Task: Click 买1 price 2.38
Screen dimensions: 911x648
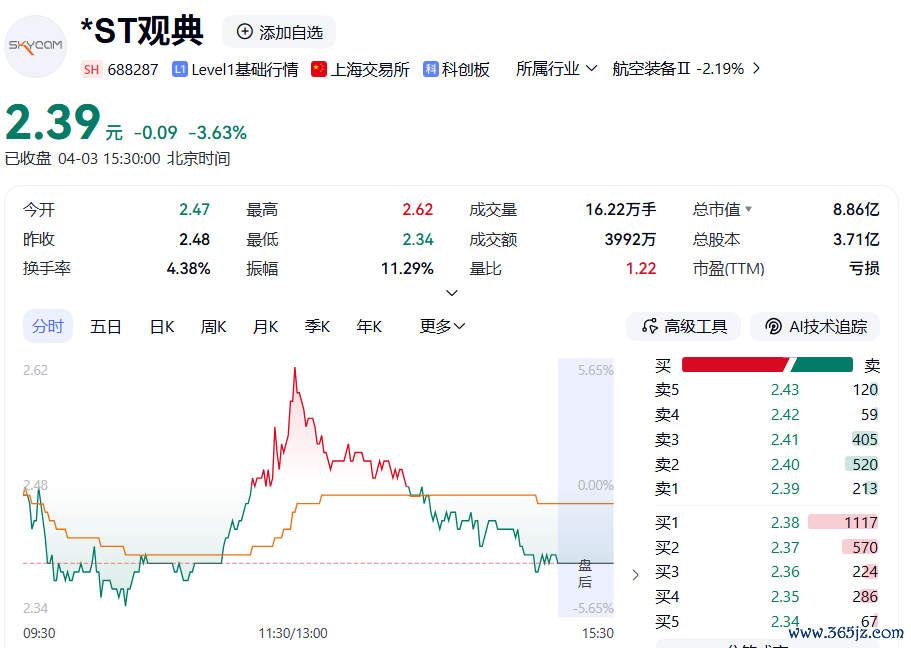Action: [785, 522]
